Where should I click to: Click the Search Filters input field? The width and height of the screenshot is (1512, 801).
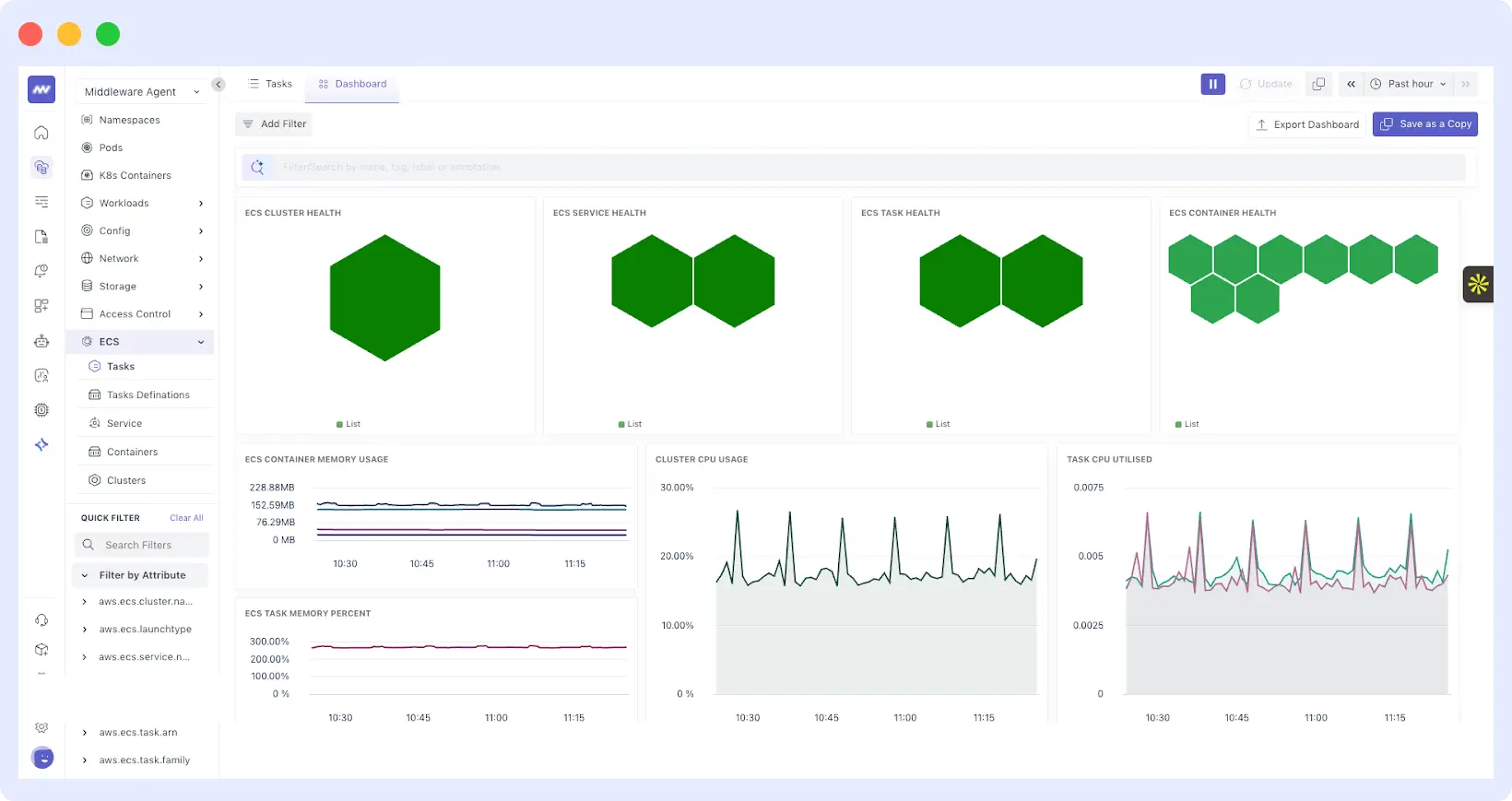[142, 545]
